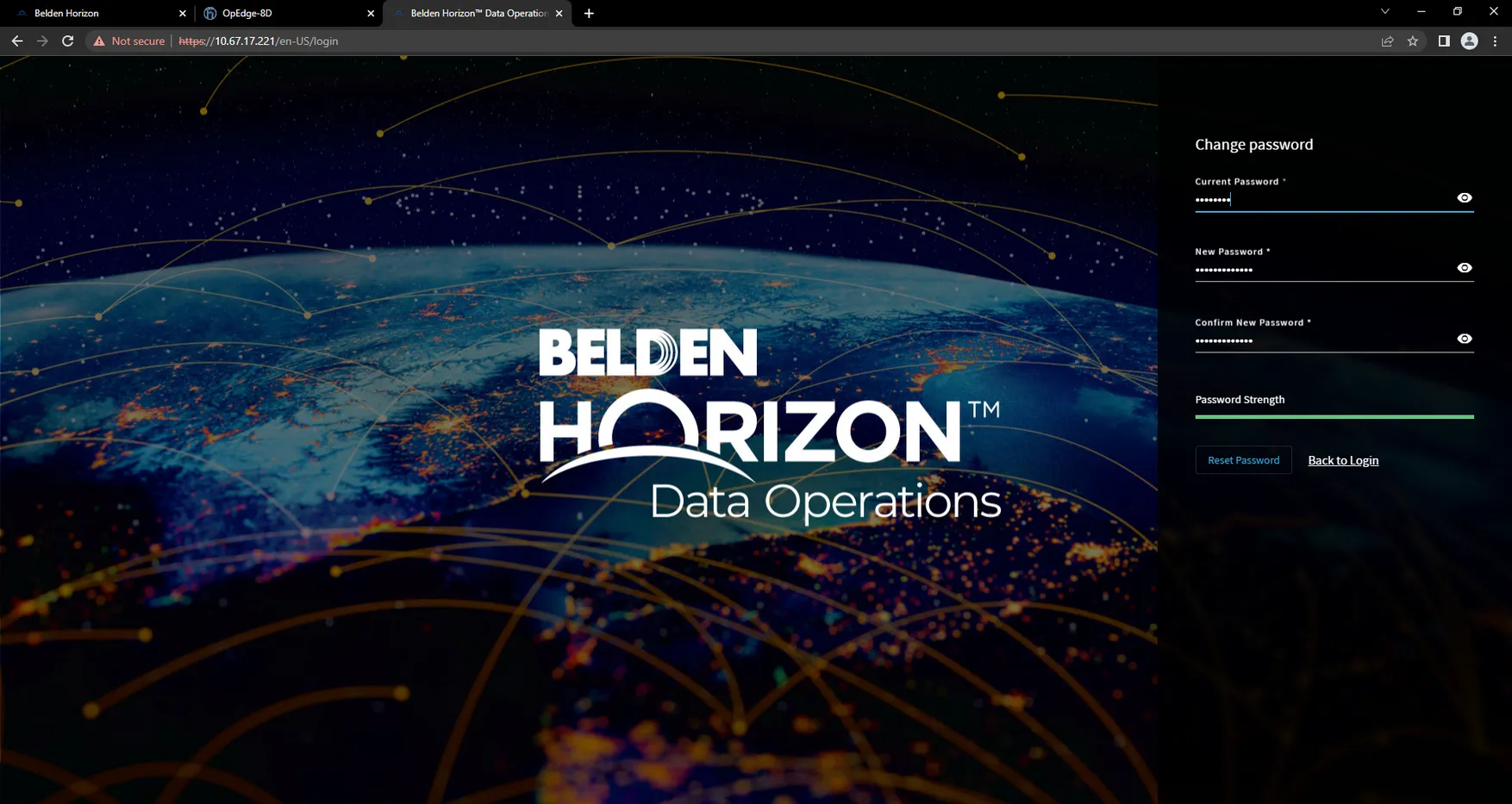This screenshot has width=1512, height=804.
Task: Click the Reset Password button
Action: tap(1243, 460)
